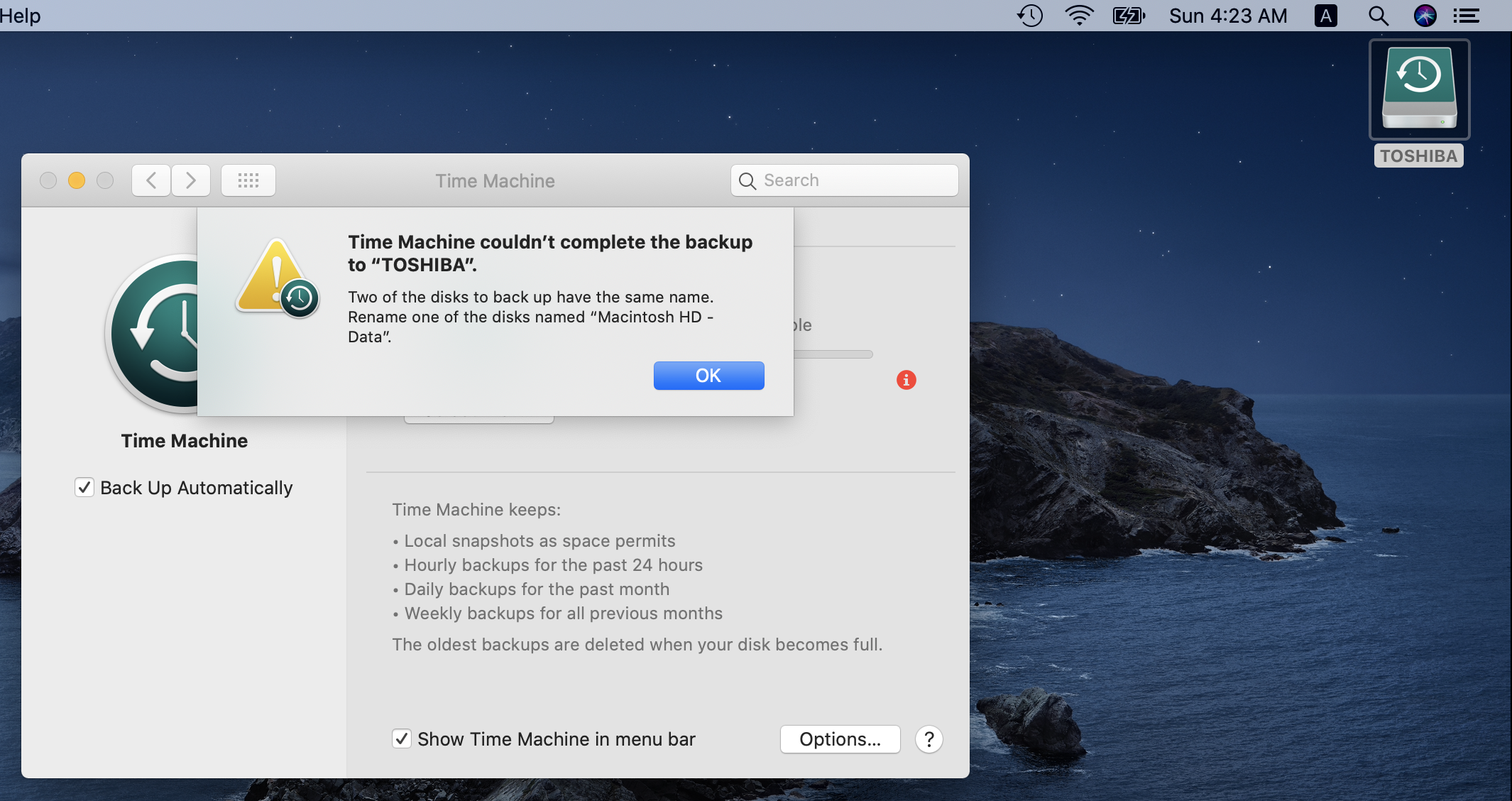The width and height of the screenshot is (1512, 801).
Task: Open the keyboard input source menu
Action: pyautogui.click(x=1325, y=16)
